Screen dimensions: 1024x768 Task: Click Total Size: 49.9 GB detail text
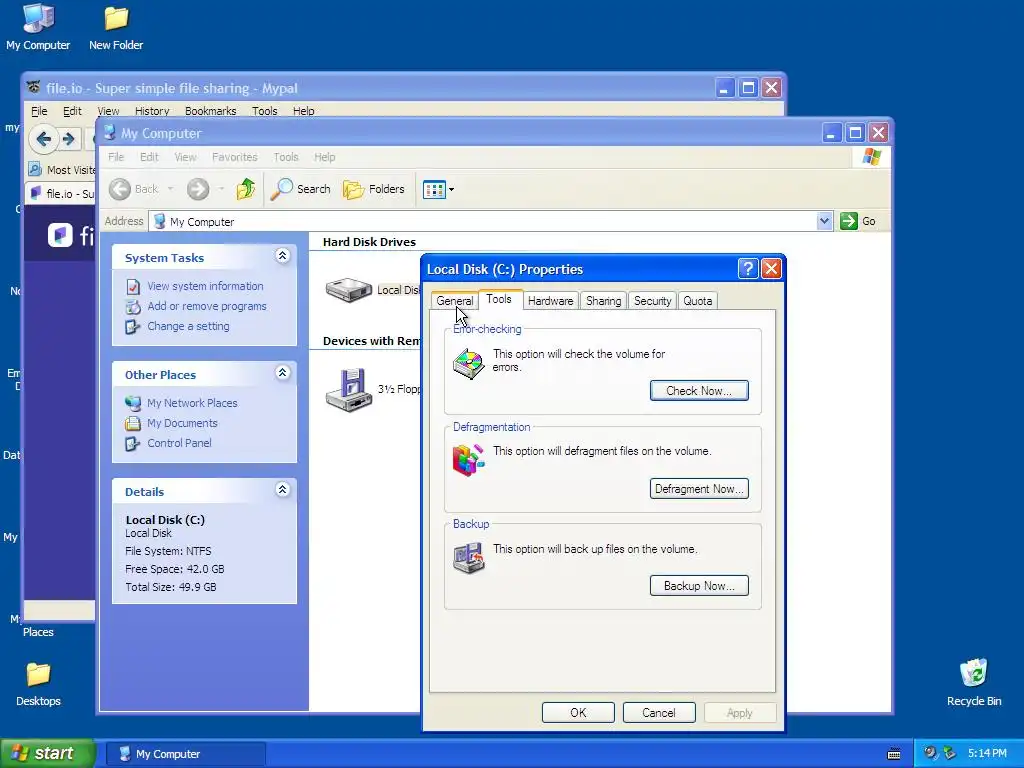point(170,587)
